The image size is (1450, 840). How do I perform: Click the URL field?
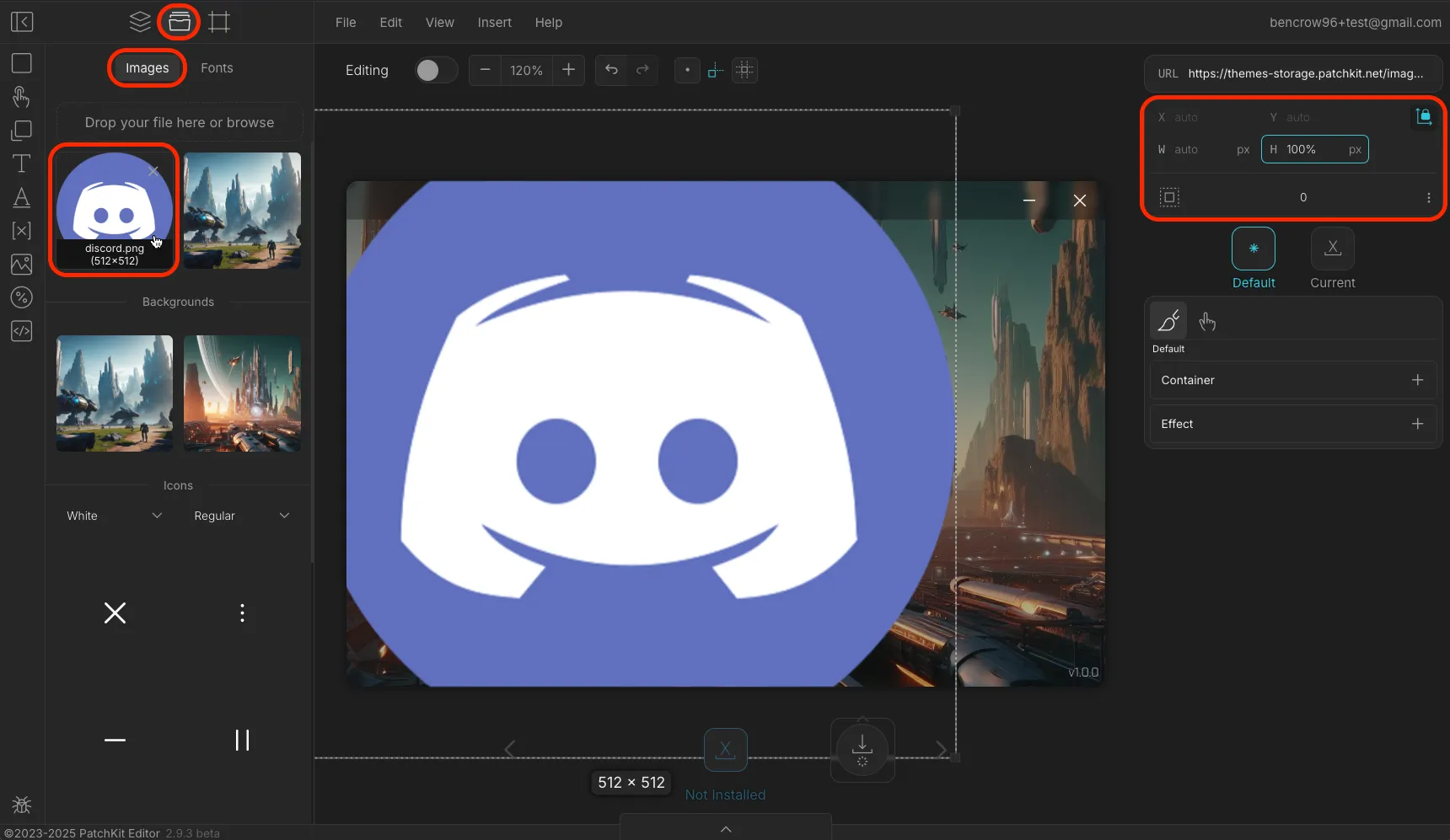click(x=1293, y=73)
